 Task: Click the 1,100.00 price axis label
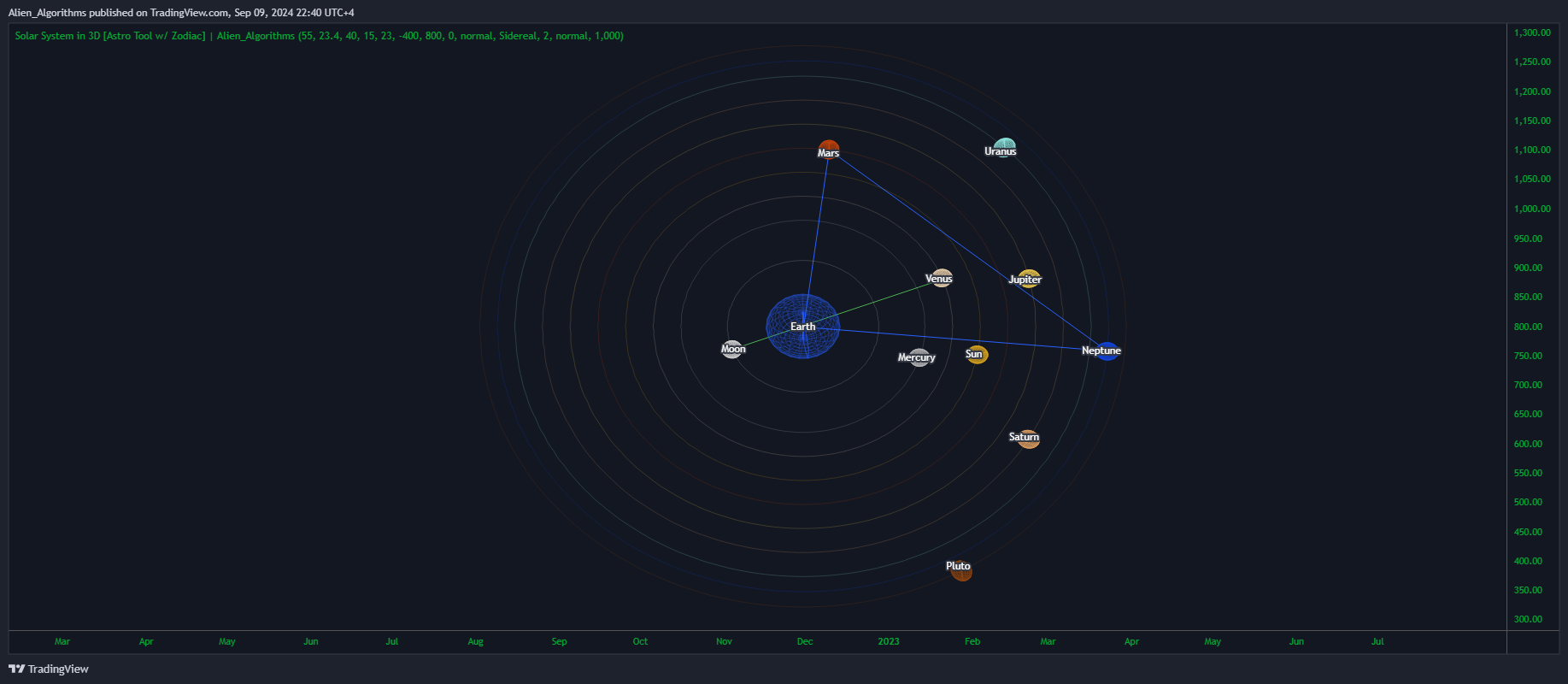point(1532,150)
